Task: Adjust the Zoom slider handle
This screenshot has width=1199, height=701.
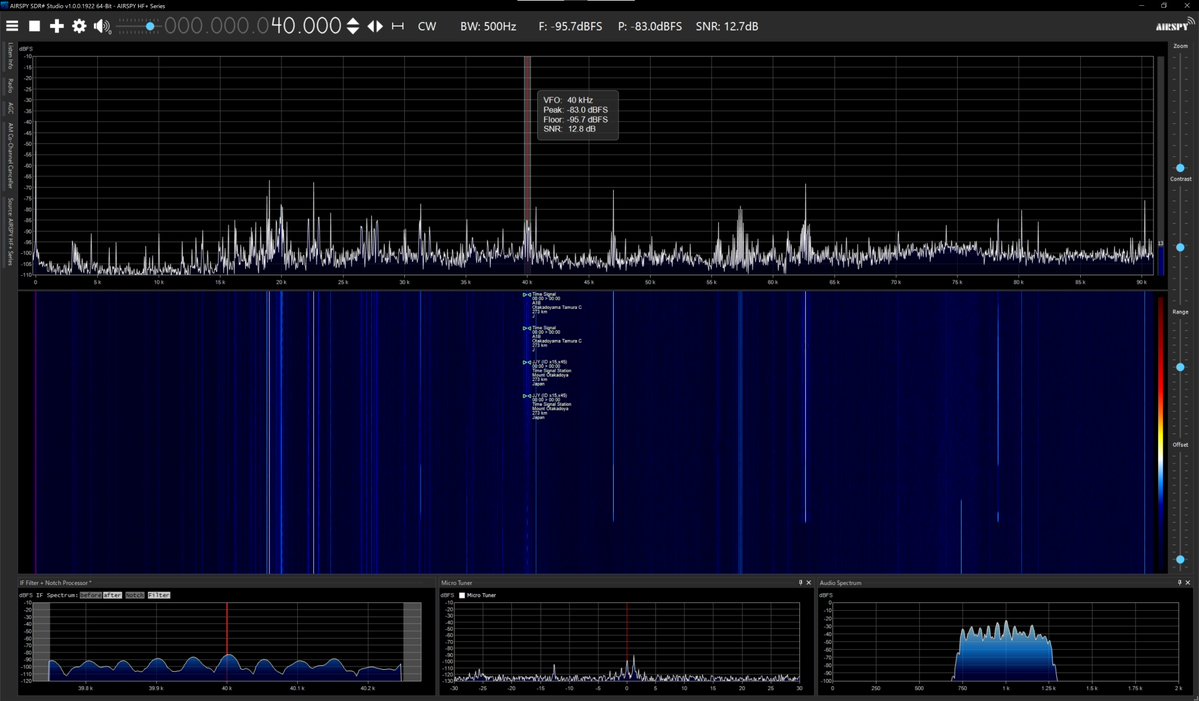Action: [x=1180, y=167]
